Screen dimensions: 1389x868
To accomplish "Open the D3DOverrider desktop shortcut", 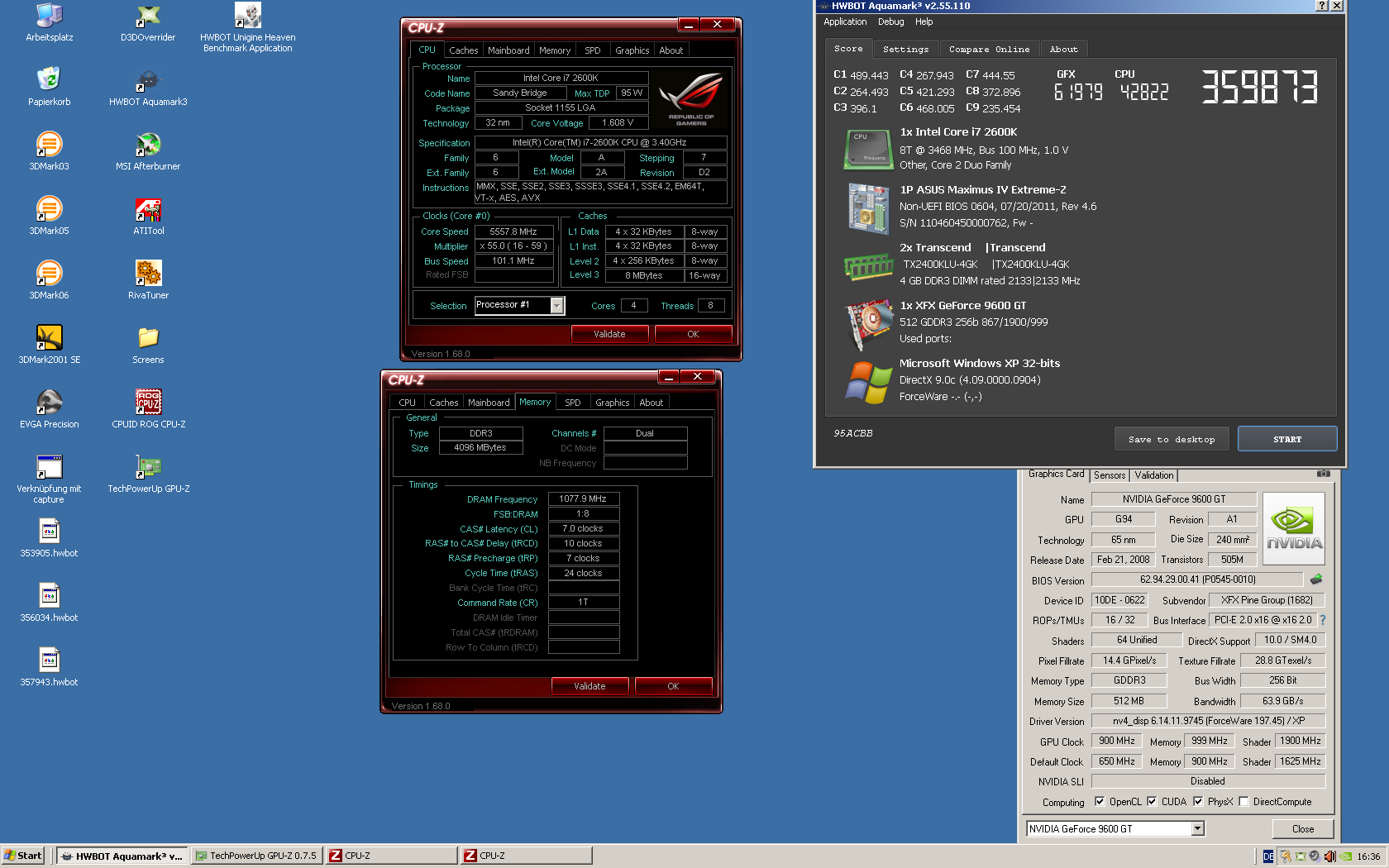I will pos(148,21).
